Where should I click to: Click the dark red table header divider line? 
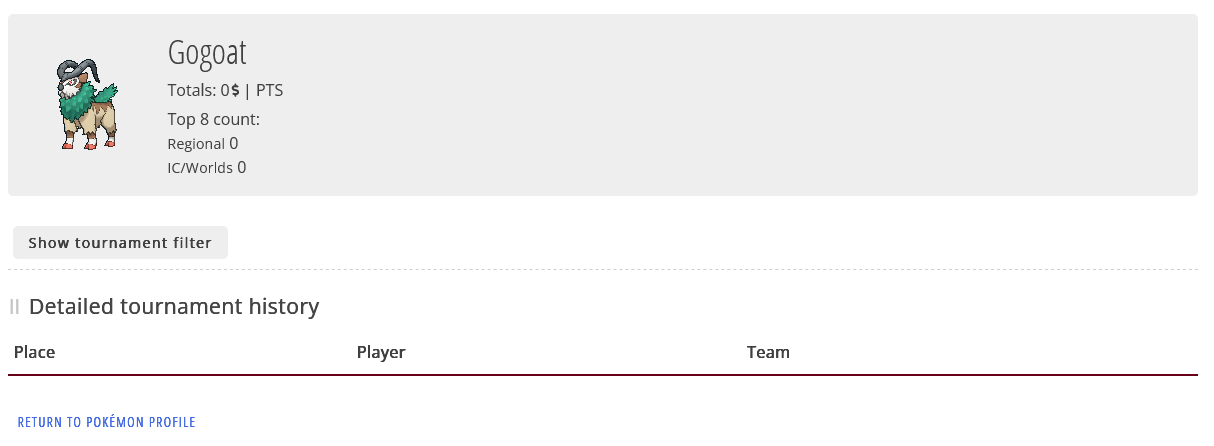tap(603, 375)
